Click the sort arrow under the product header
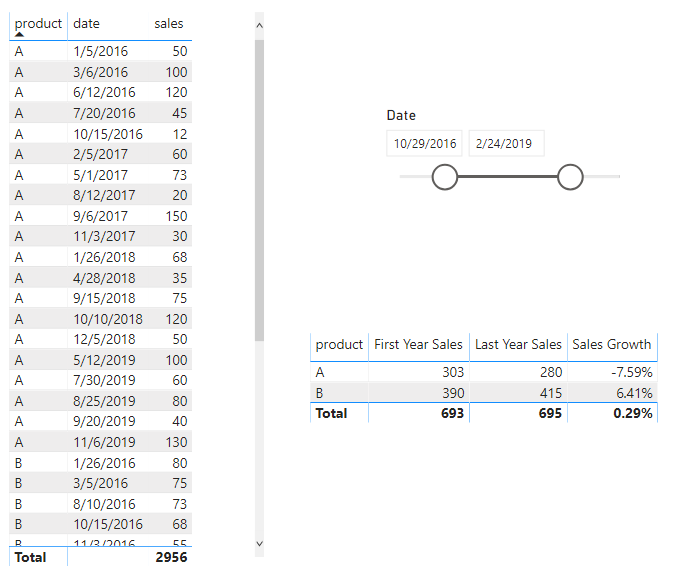 [x=19, y=34]
